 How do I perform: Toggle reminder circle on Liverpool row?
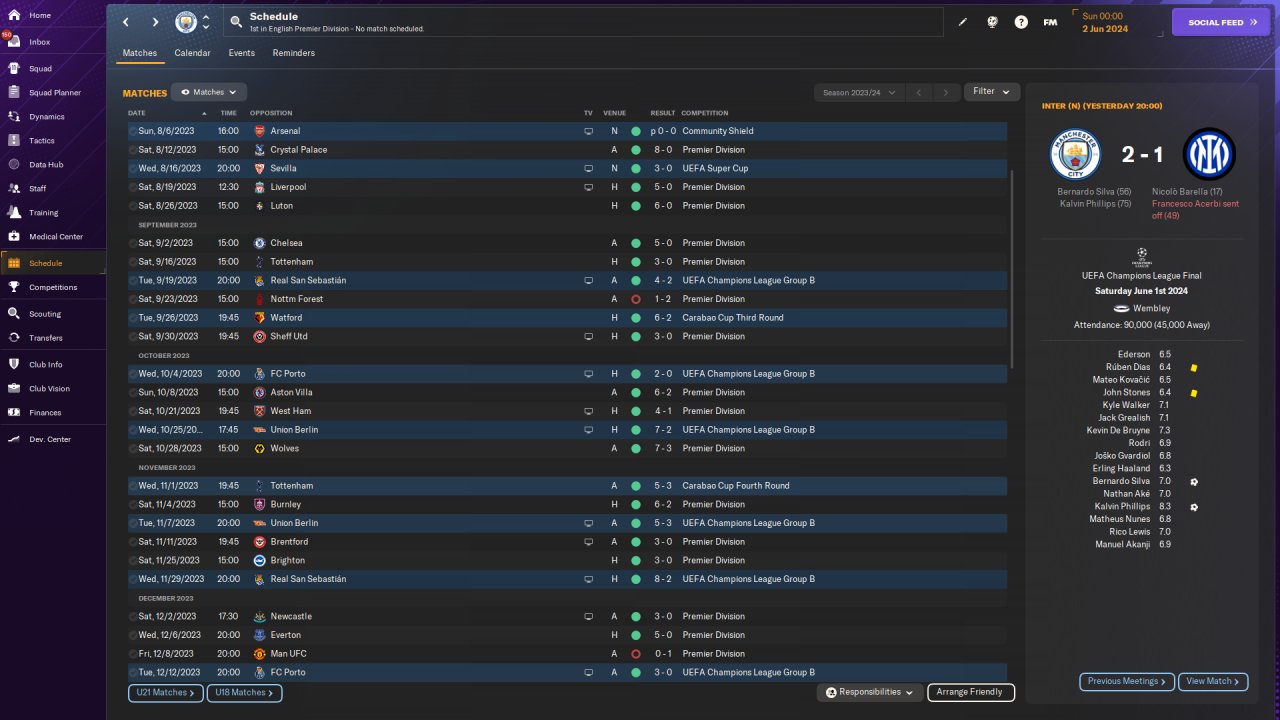click(x=133, y=187)
